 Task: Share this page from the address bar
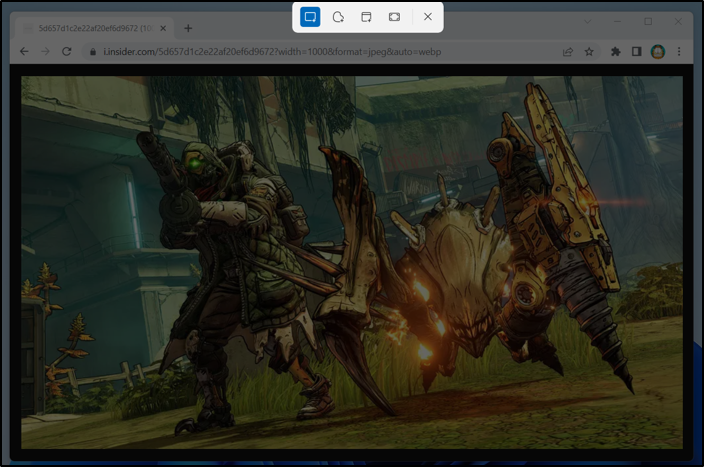[568, 51]
